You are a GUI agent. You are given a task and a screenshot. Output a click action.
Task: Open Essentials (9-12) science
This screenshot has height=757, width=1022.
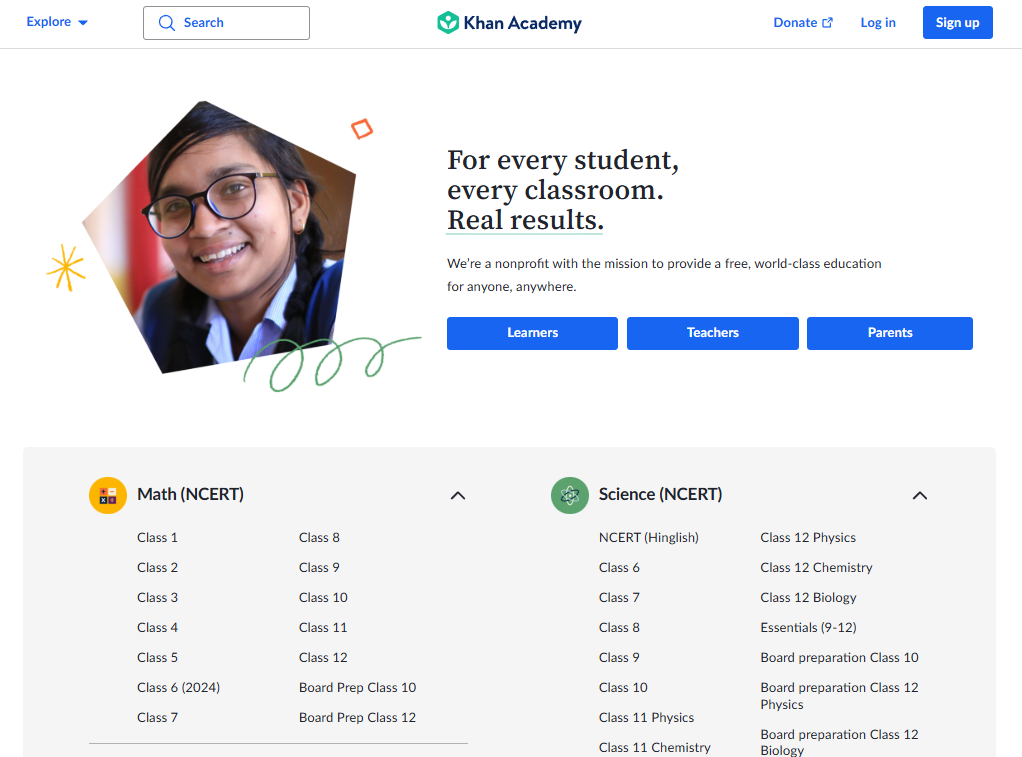(x=808, y=627)
